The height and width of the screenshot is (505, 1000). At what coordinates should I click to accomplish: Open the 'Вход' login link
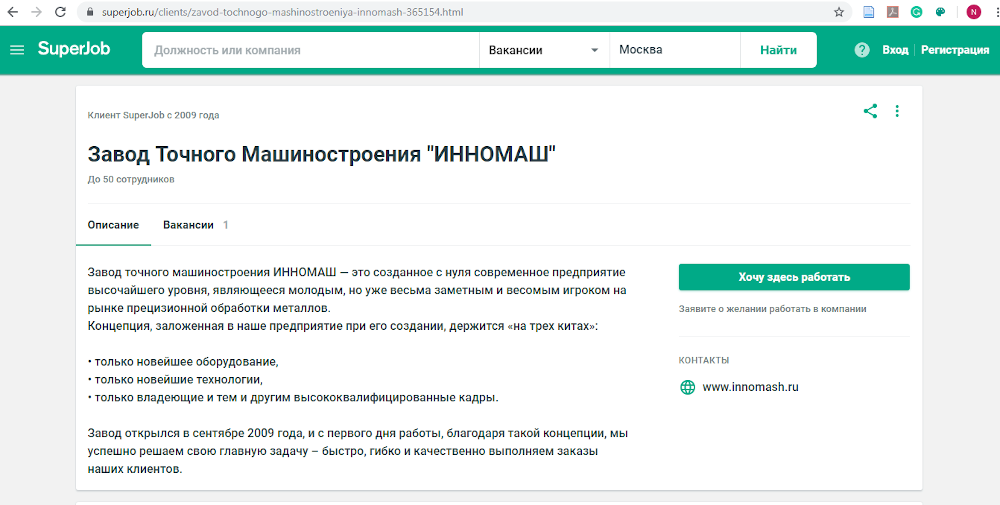895,50
